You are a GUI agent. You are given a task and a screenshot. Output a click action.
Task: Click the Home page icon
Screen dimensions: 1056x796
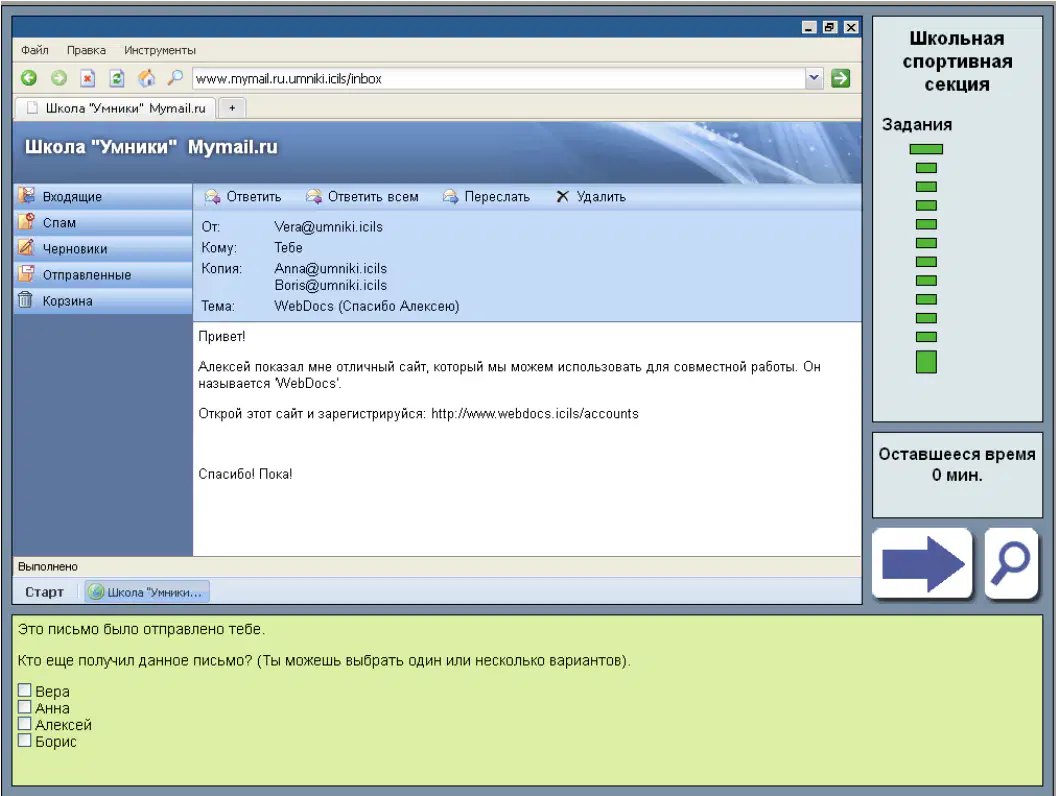146,78
